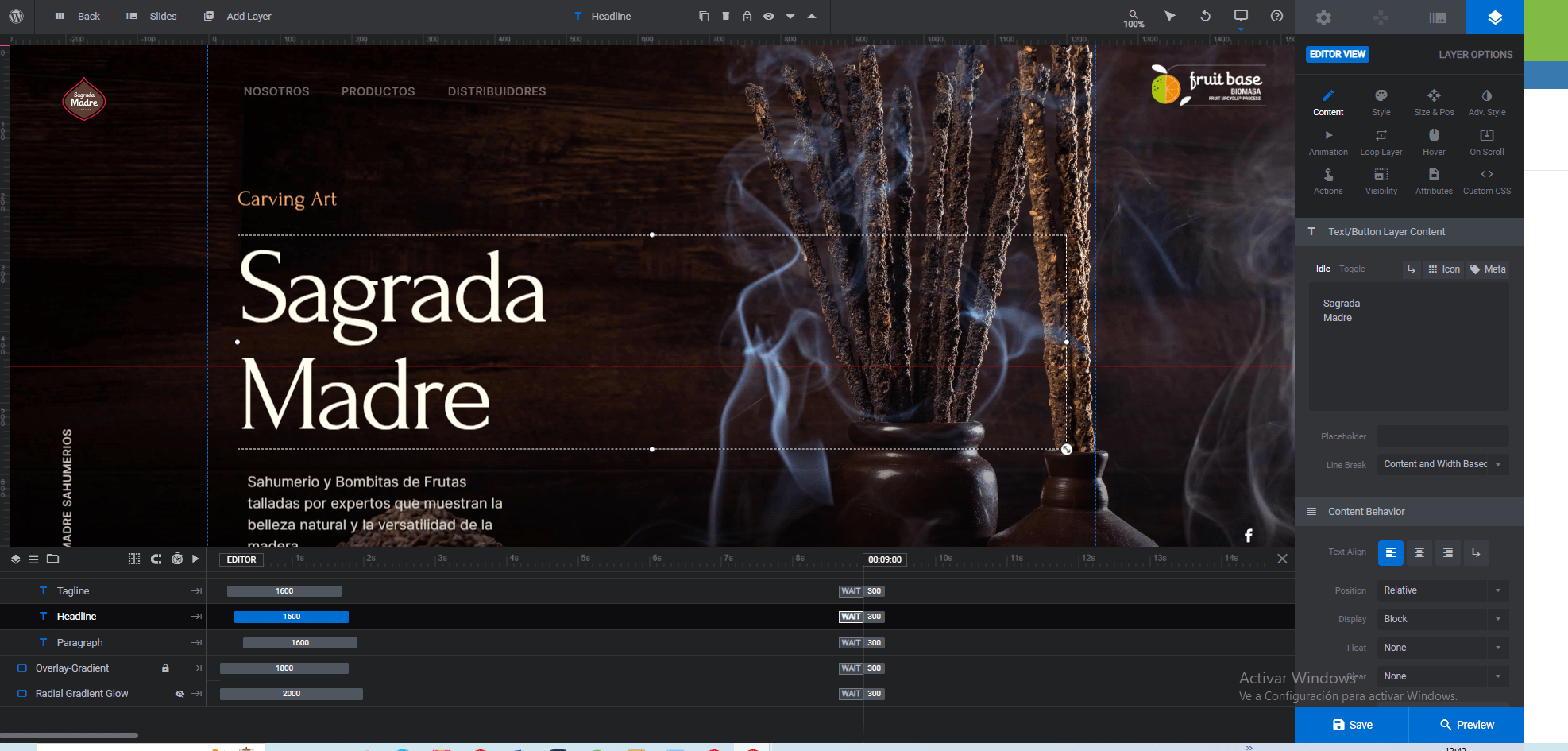Screen dimensions: 1568x751
Task: Show the hidden Radial Gradient Glow layer
Action: pos(180,694)
